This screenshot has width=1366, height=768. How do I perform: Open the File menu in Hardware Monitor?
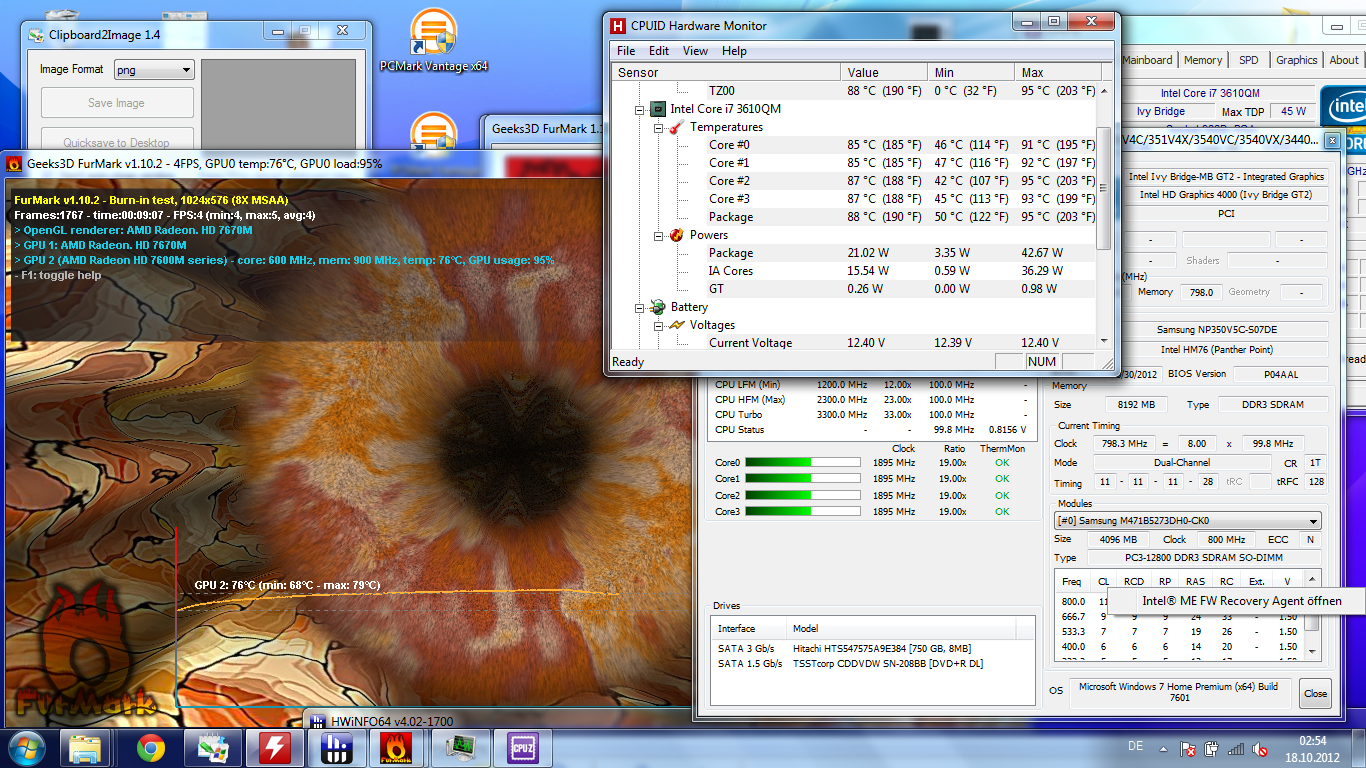pyautogui.click(x=626, y=51)
